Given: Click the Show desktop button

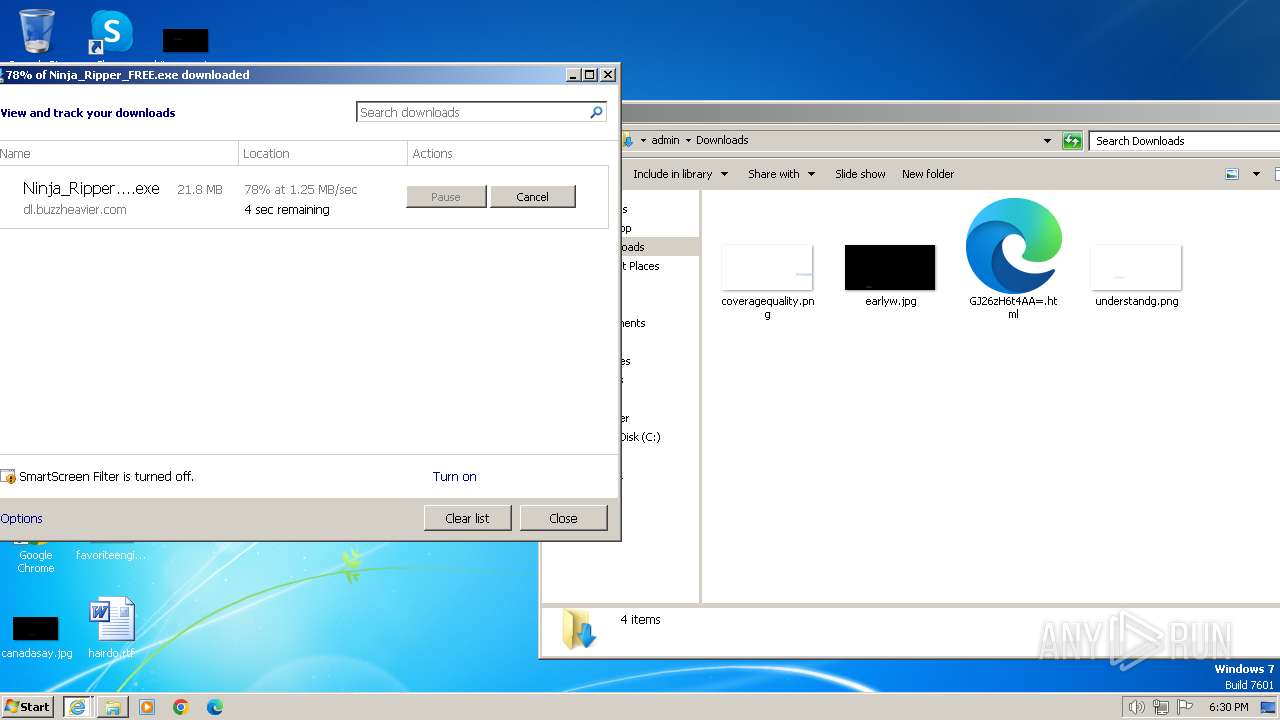Looking at the screenshot, I should 1270,707.
